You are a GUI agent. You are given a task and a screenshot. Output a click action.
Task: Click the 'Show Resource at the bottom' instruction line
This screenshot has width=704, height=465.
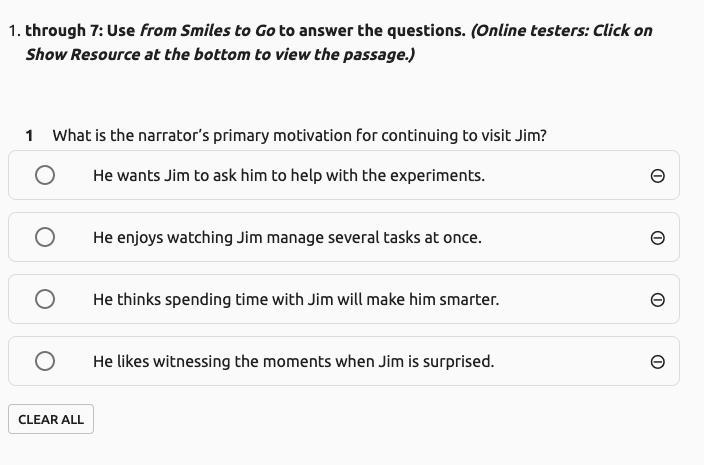220,54
